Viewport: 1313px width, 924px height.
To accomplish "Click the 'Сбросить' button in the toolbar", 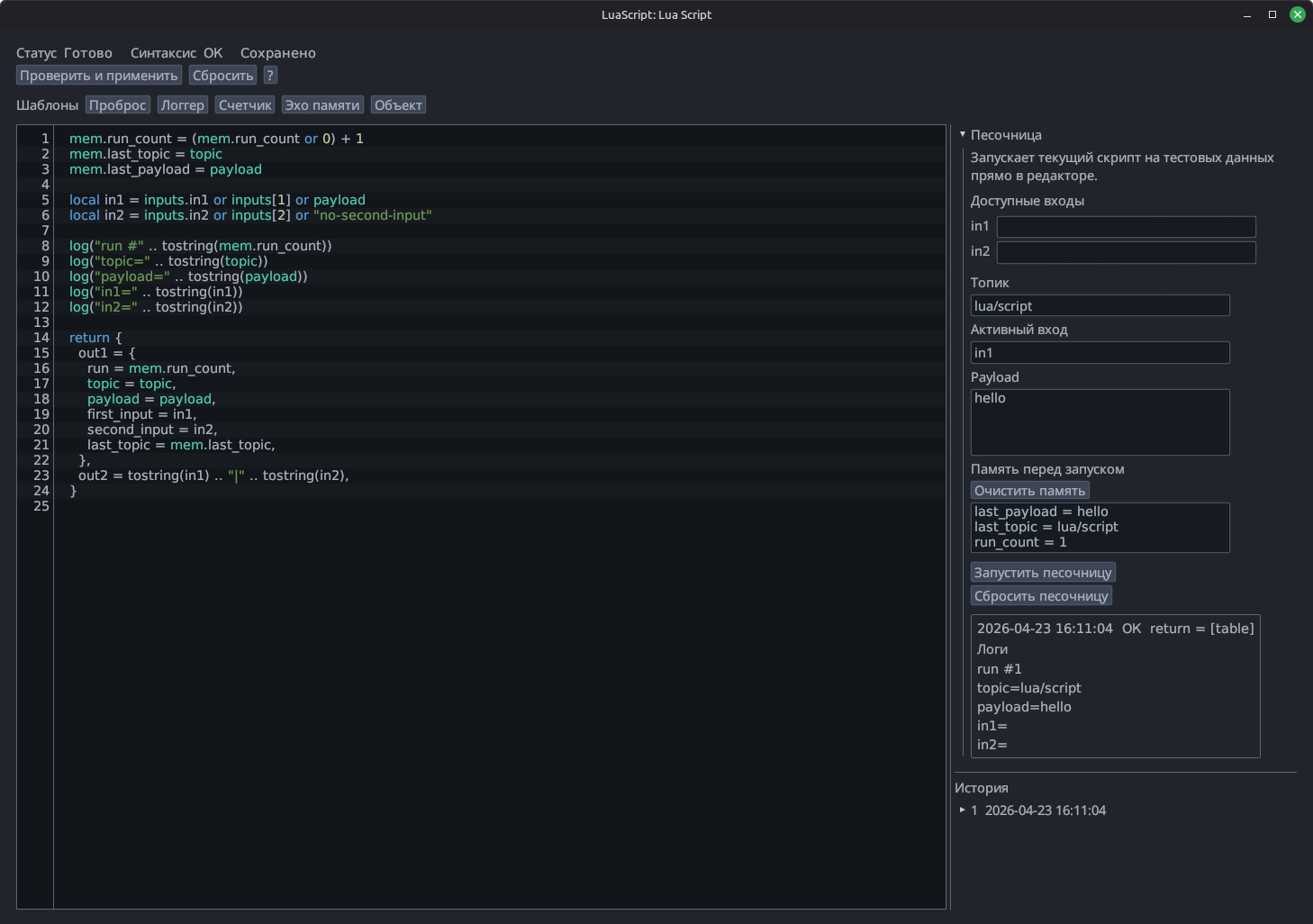I will [223, 76].
